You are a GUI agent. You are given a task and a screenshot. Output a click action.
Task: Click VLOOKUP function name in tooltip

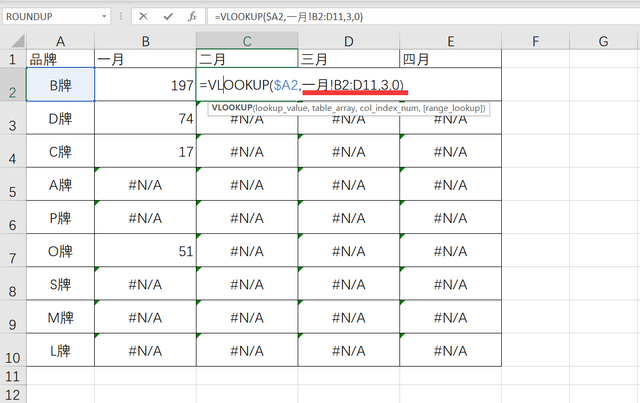click(231, 108)
